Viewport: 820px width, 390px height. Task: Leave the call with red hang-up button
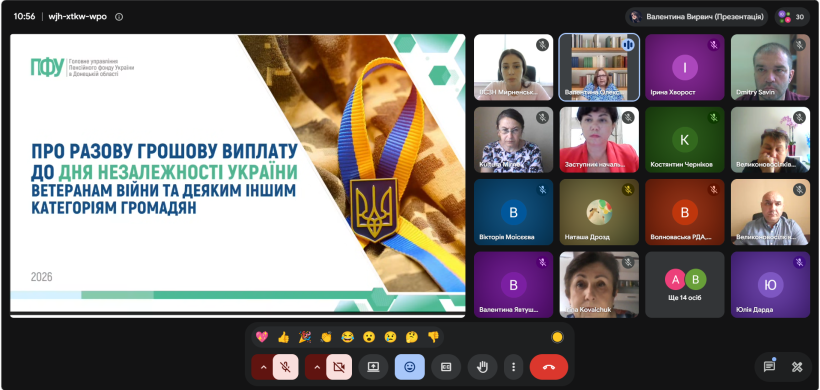coord(549,367)
